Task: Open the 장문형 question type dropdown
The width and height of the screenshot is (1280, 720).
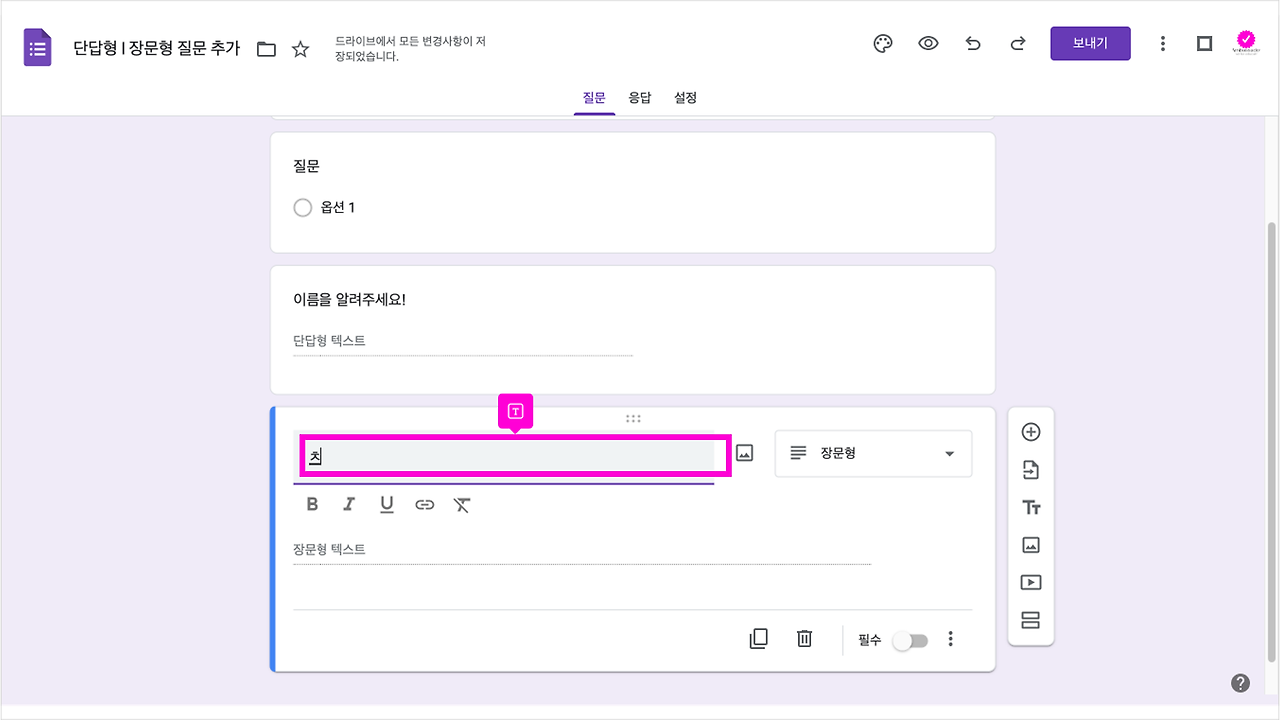Action: pos(873,453)
